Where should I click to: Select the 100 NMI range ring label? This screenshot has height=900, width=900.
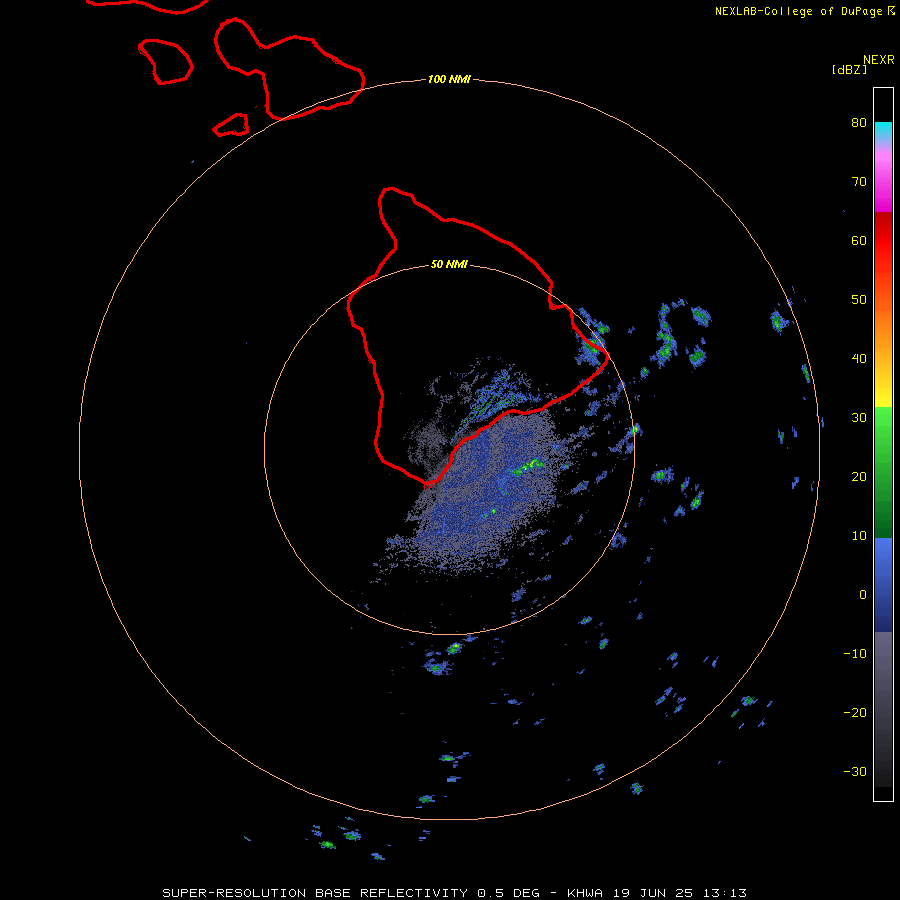(x=449, y=79)
